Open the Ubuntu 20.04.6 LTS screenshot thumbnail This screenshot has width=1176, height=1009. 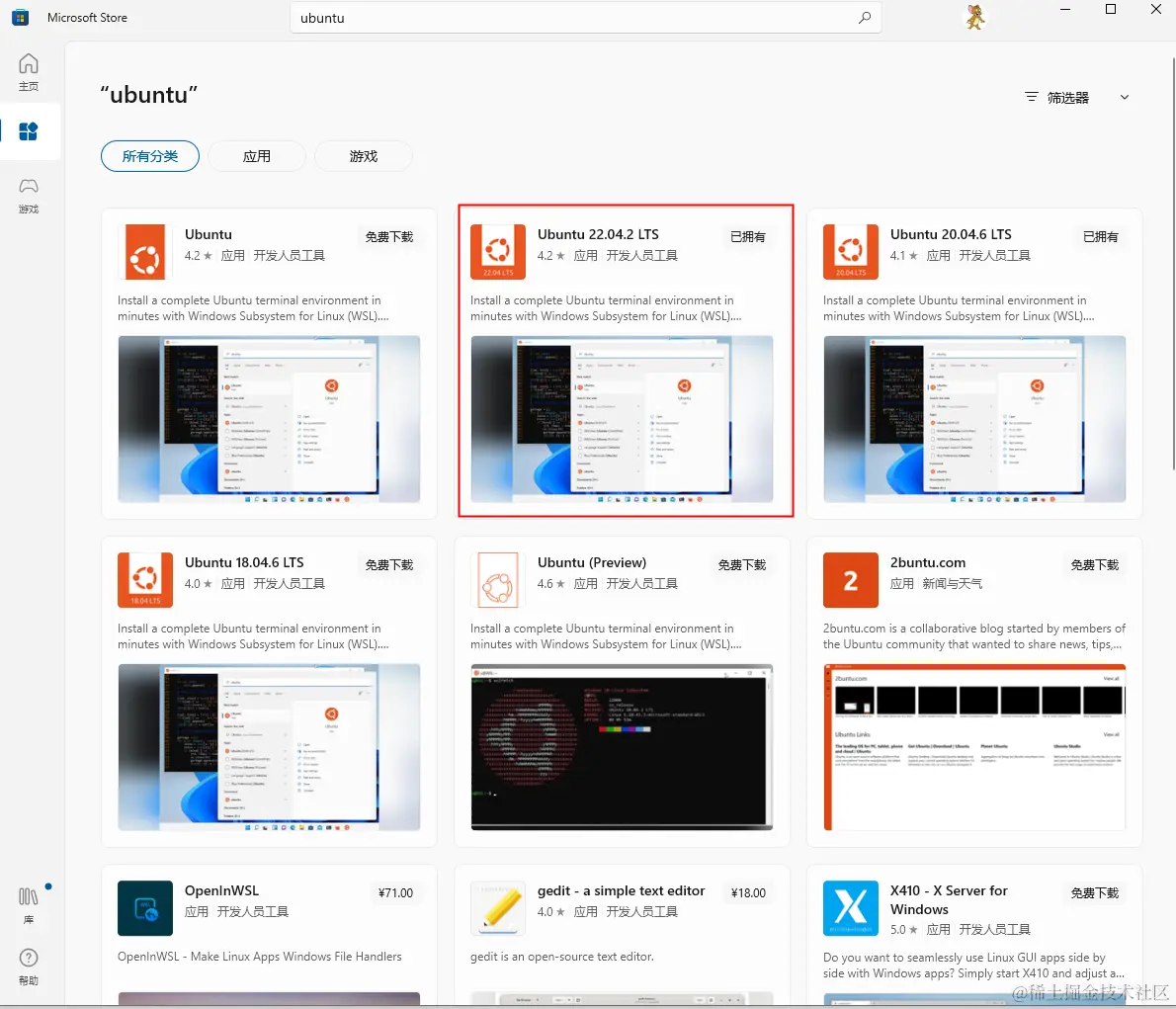[974, 419]
